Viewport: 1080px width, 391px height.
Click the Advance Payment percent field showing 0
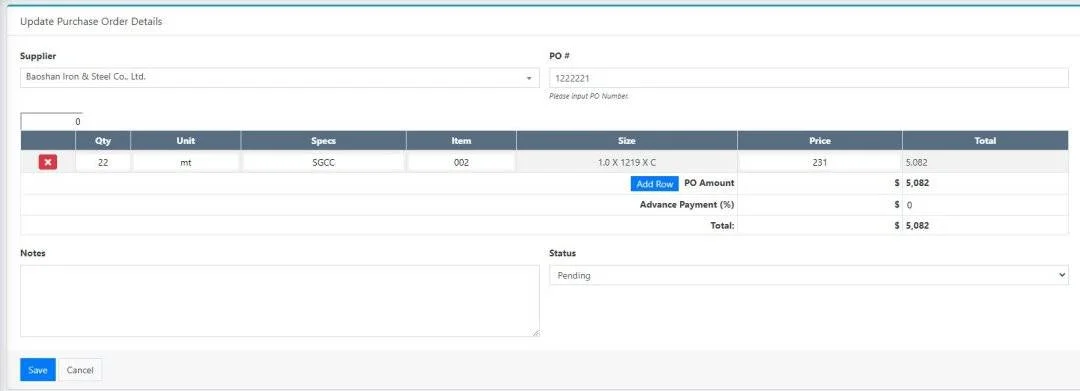[985, 205]
